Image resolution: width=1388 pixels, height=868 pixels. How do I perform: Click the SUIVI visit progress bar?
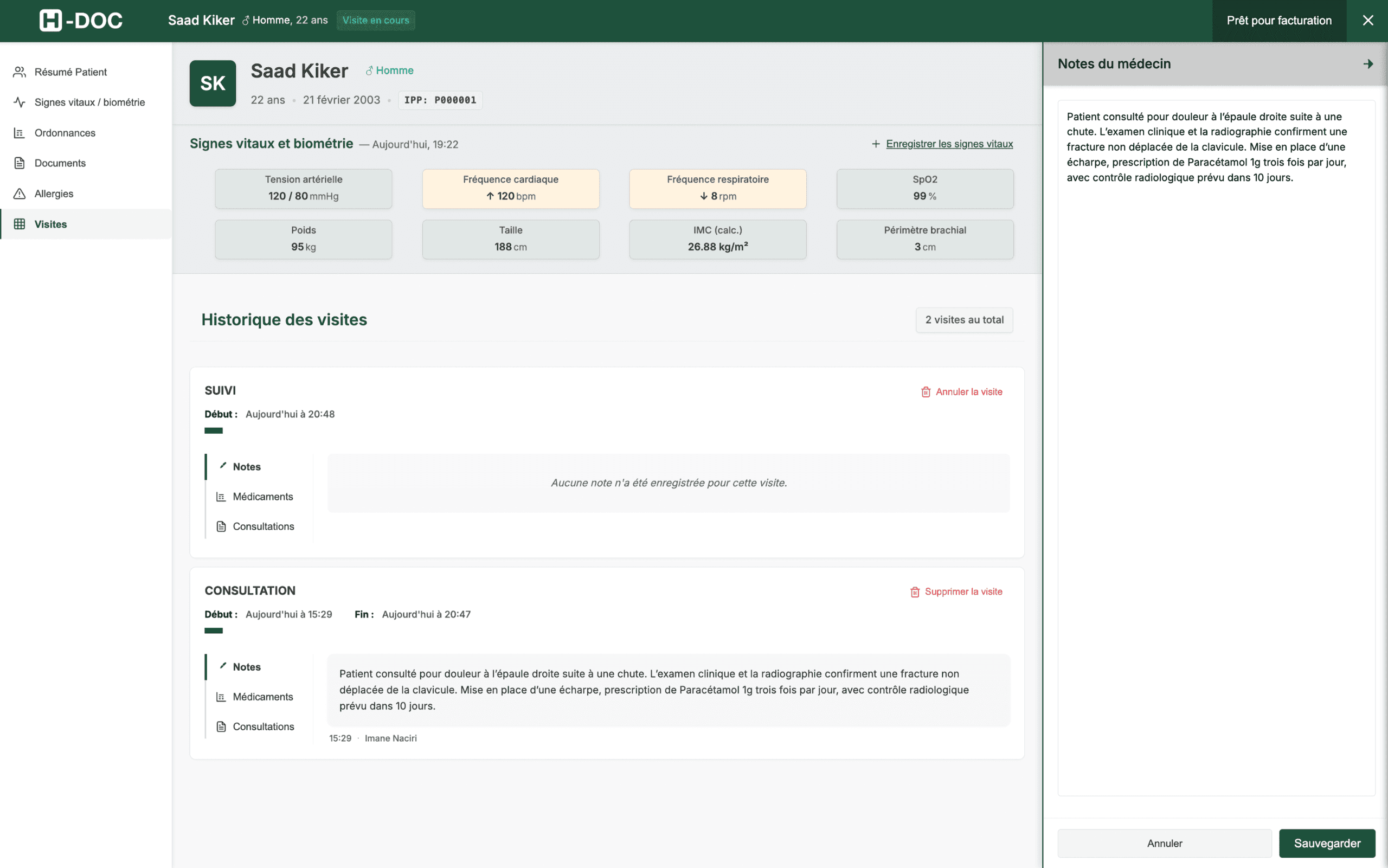coord(213,429)
